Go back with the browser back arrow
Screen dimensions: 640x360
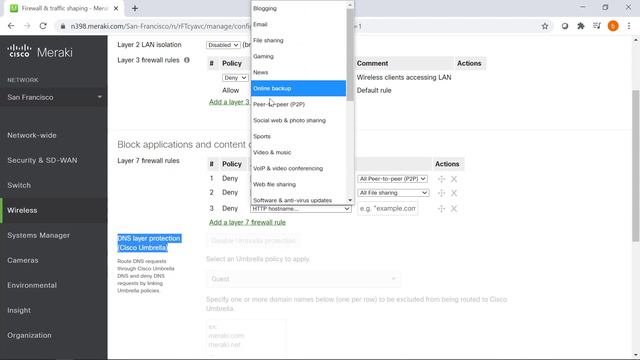[x=11, y=26]
